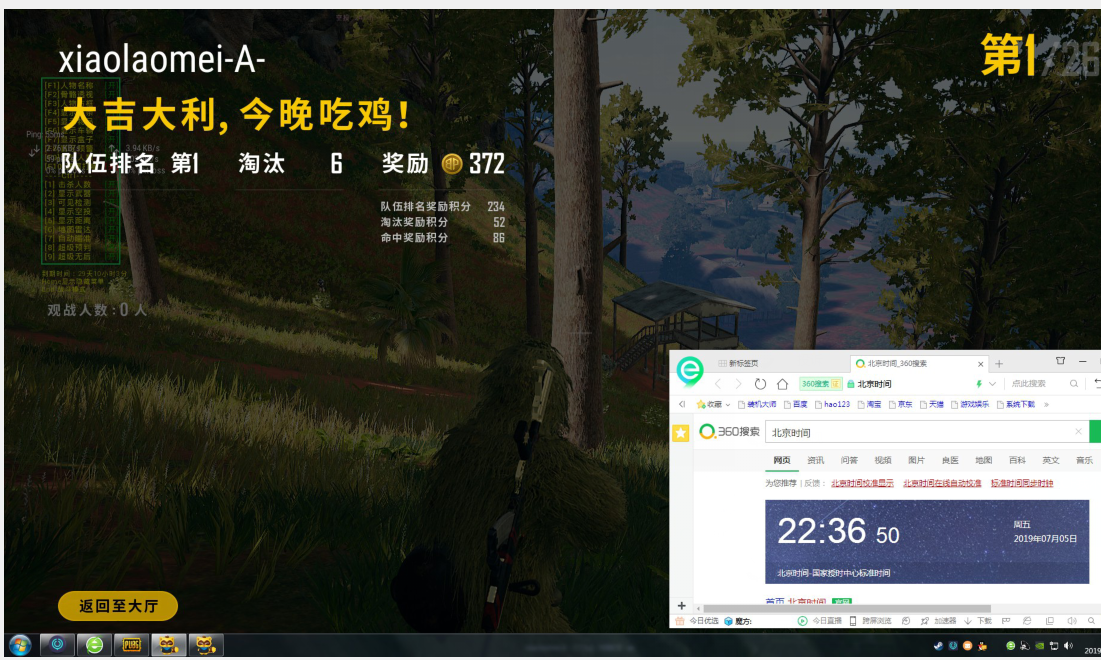Open the 天猫 bookmark
This screenshot has height=660, width=1101.
pos(932,404)
